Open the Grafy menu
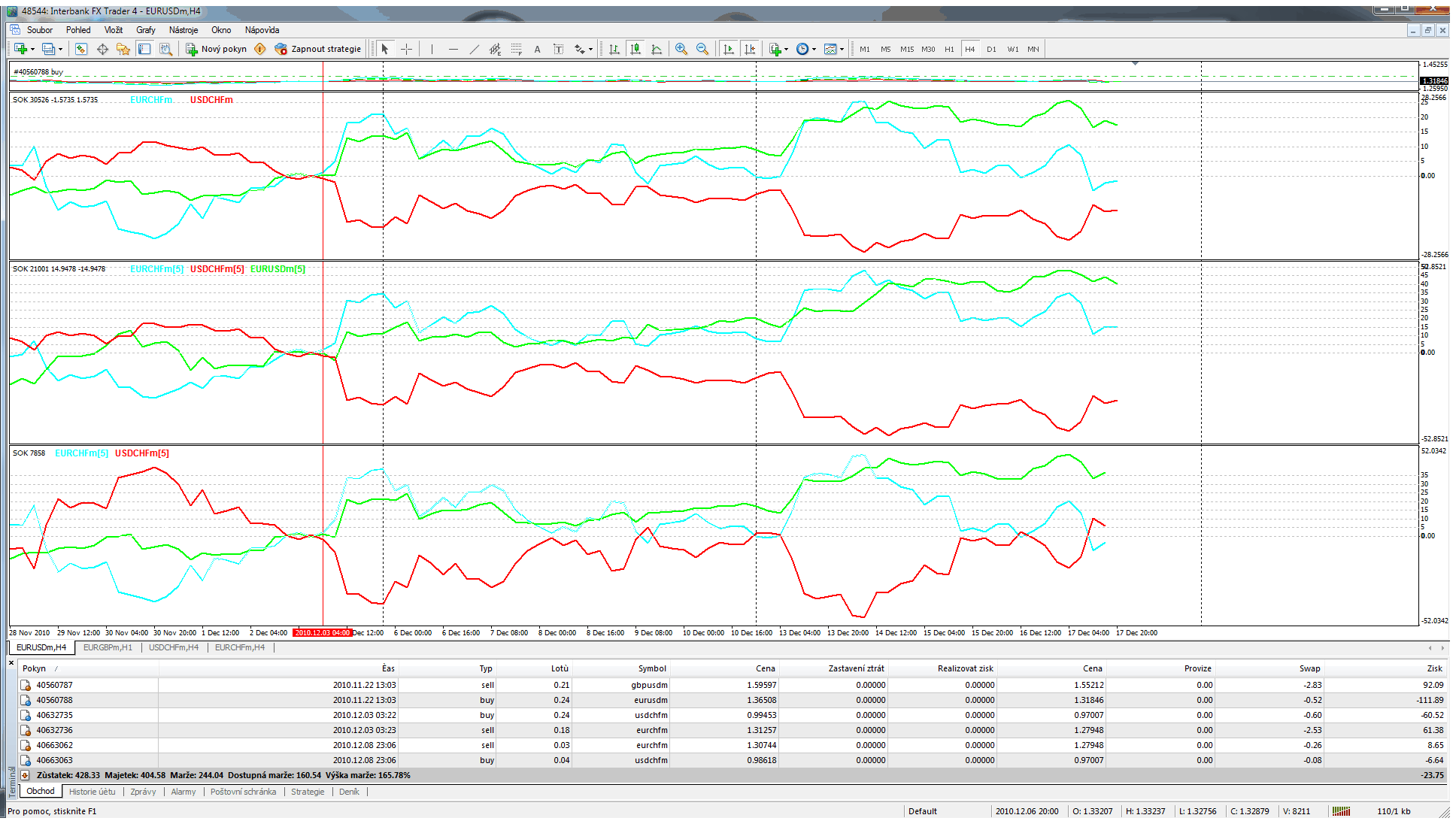Viewport: 1456px width, 824px height. pyautogui.click(x=145, y=30)
